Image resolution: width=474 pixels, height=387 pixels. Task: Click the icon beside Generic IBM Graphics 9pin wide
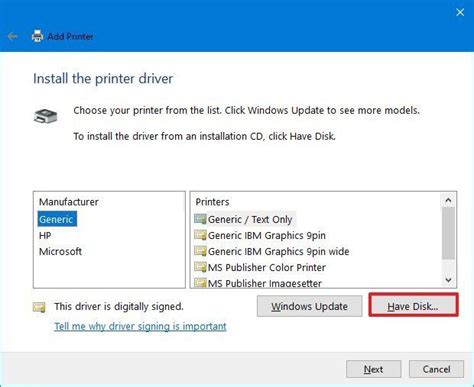(200, 251)
